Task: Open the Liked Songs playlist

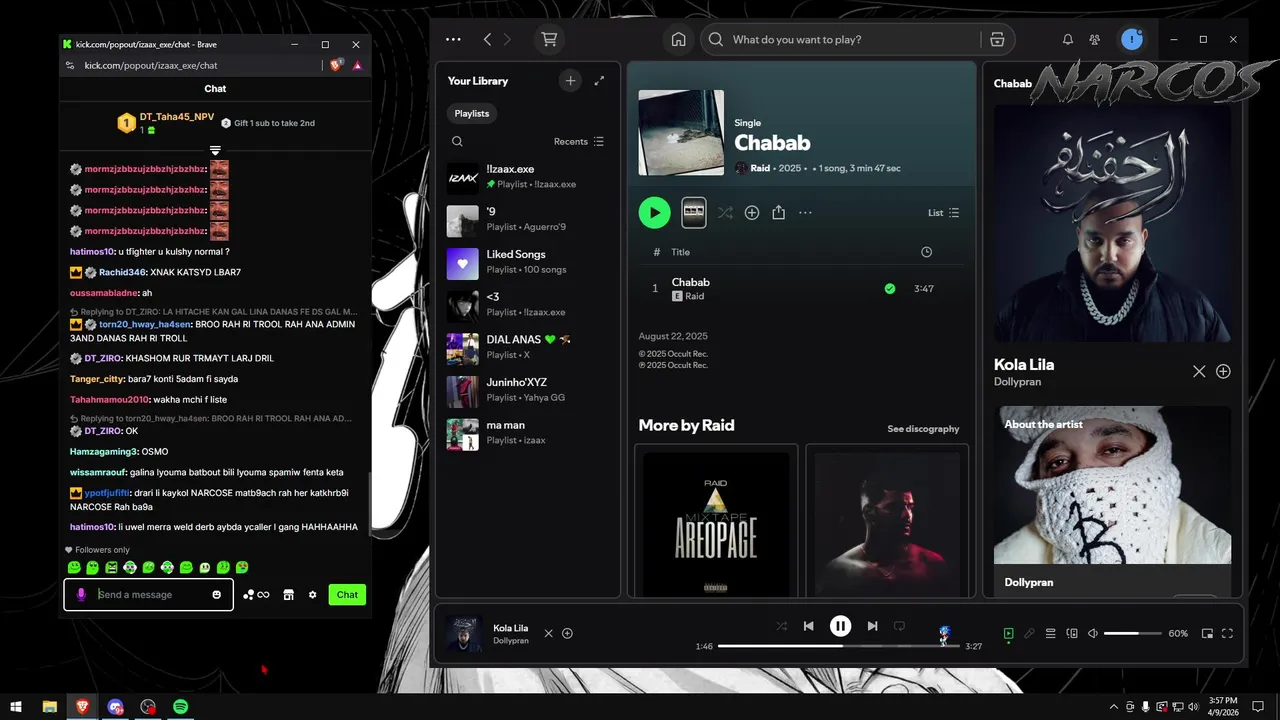Action: tap(527, 262)
